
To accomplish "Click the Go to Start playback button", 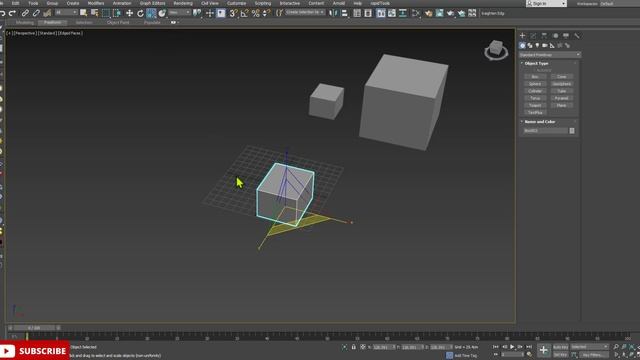I will [496, 347].
